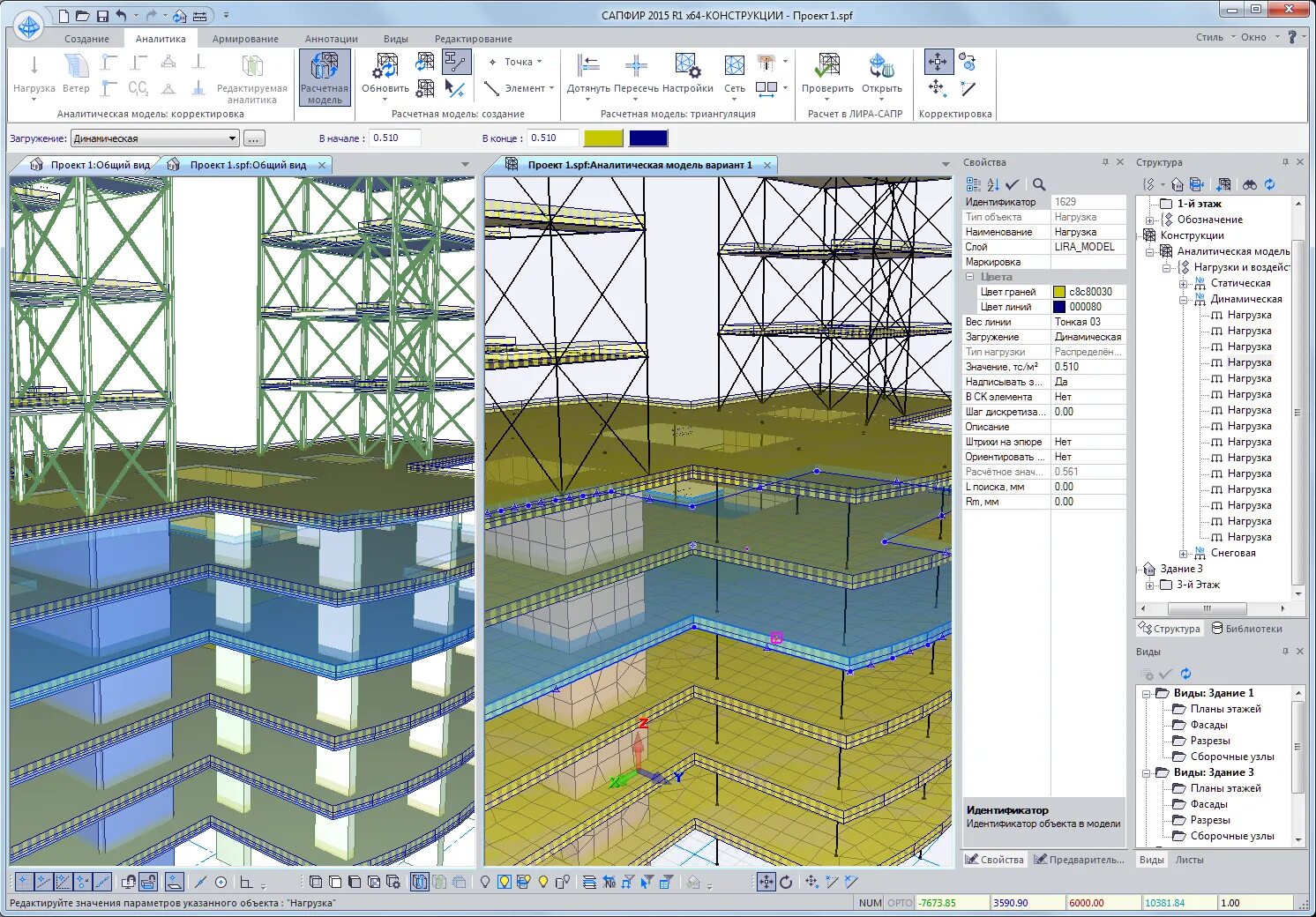Click the dark blue color swatch

(x=648, y=138)
